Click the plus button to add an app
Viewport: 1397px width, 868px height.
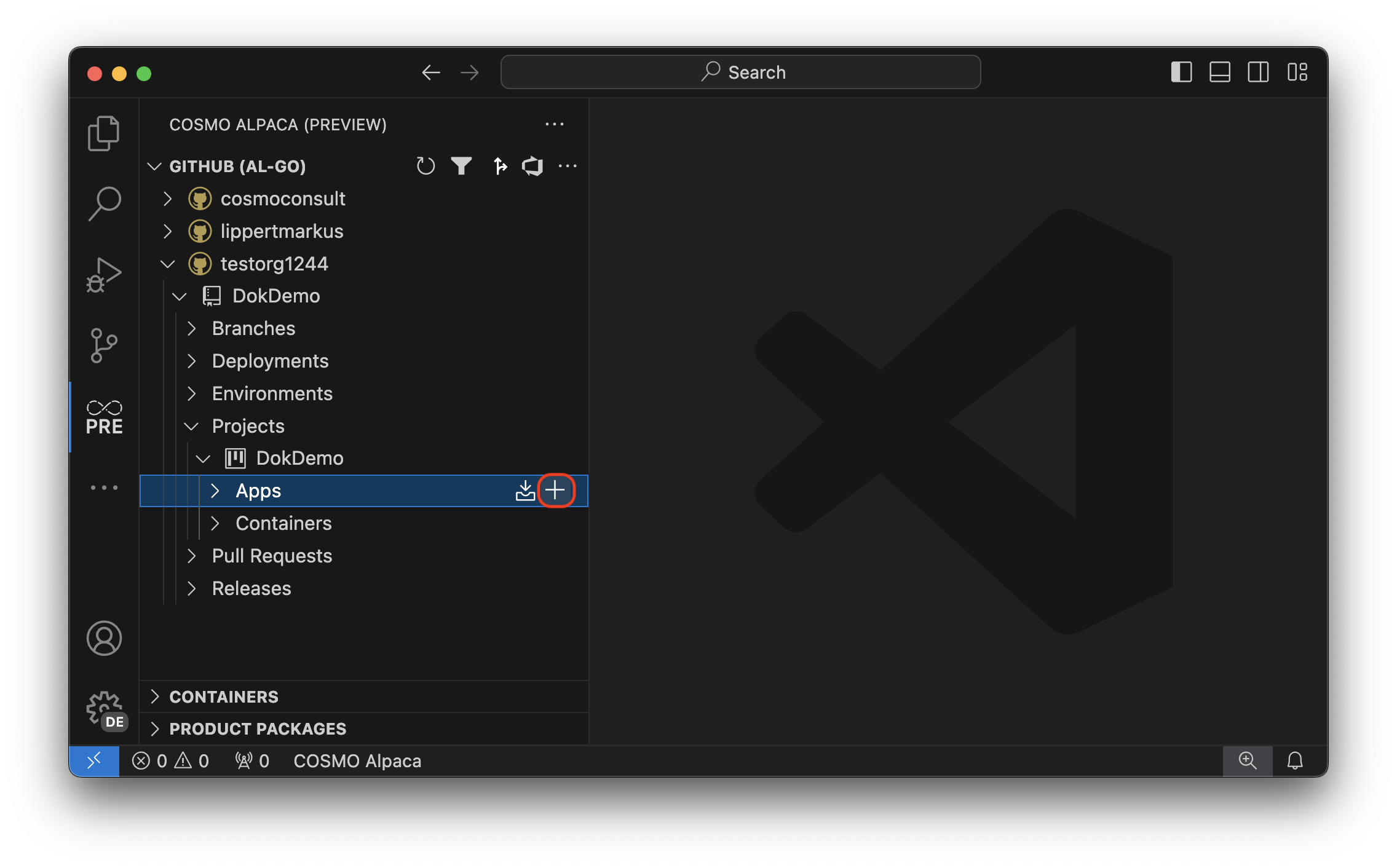click(x=555, y=490)
